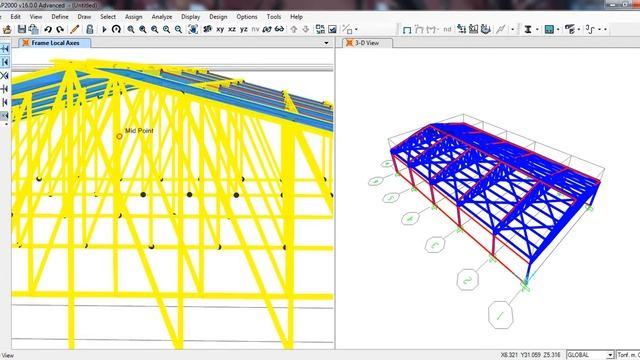Click the second zoom magnifier icon

pos(142,29)
